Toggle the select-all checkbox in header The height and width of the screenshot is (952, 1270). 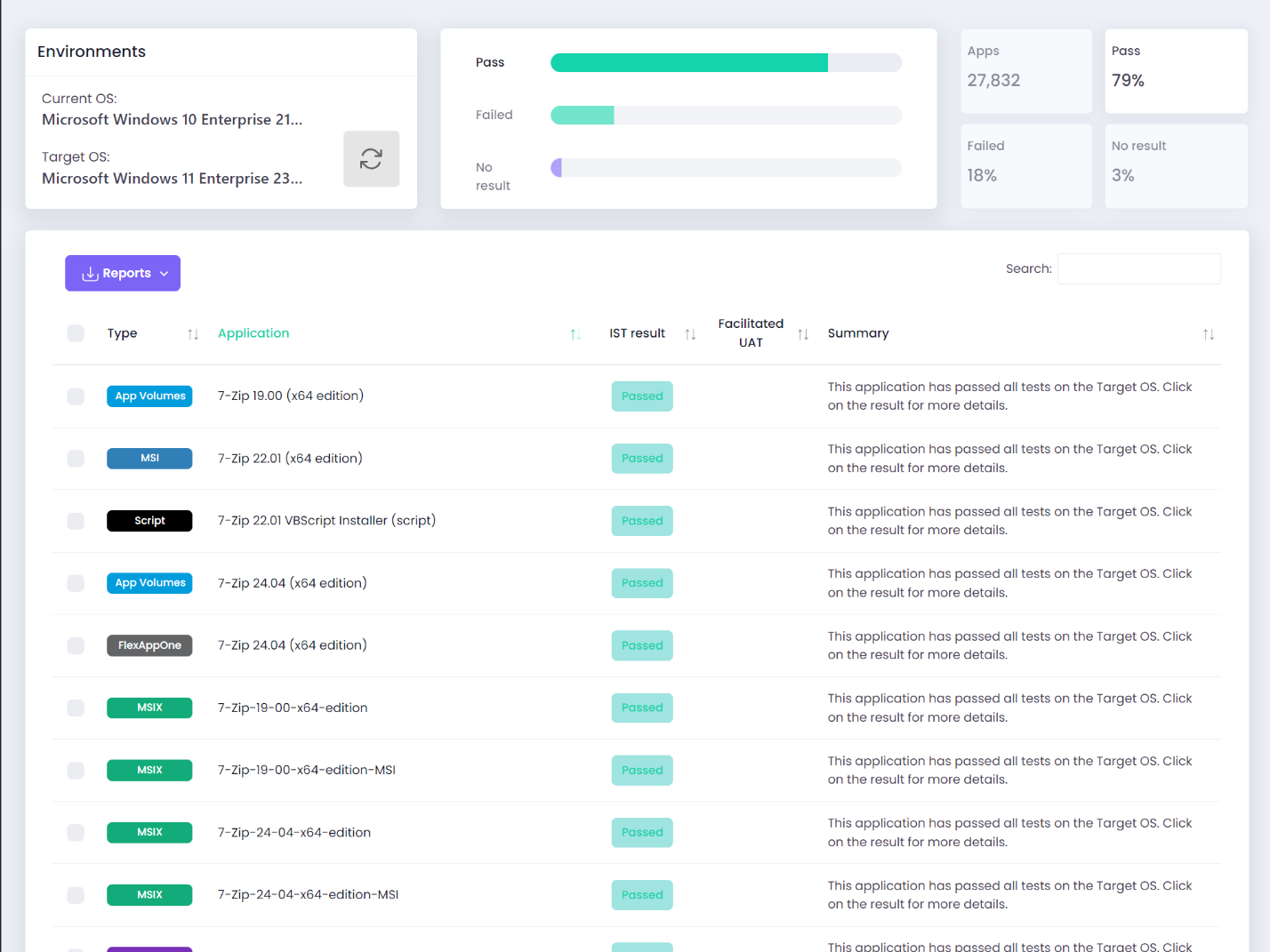76,333
